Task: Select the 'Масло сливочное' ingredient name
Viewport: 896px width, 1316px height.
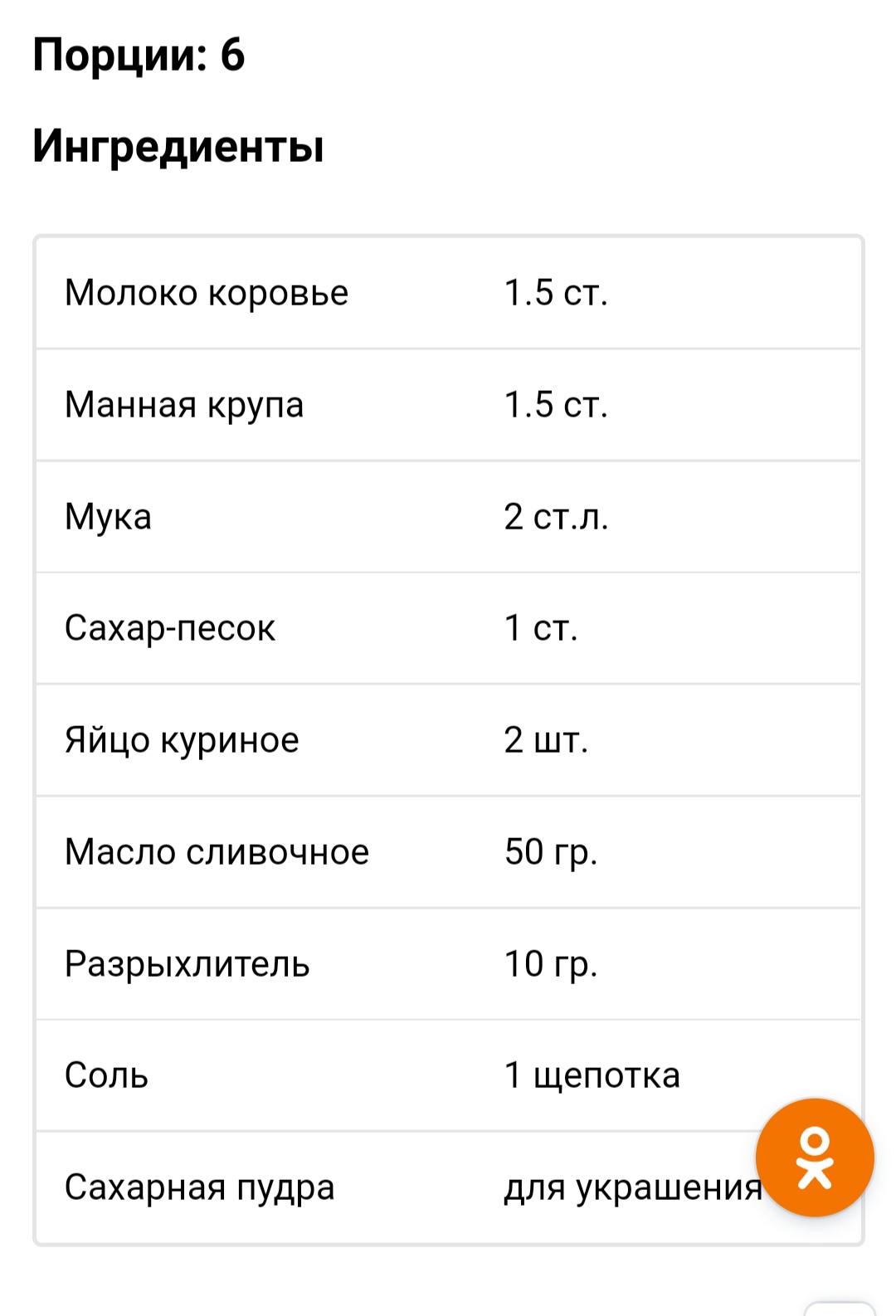Action: (x=217, y=852)
